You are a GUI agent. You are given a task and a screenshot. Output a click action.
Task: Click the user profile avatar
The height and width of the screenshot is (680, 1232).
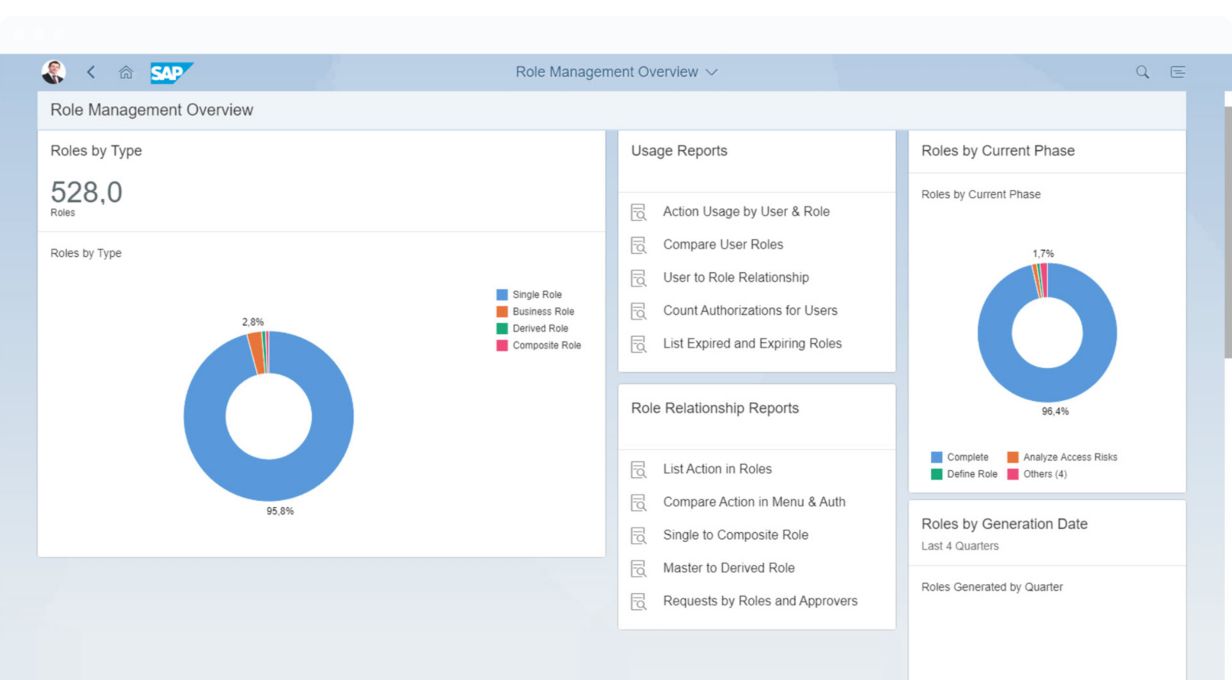[53, 72]
